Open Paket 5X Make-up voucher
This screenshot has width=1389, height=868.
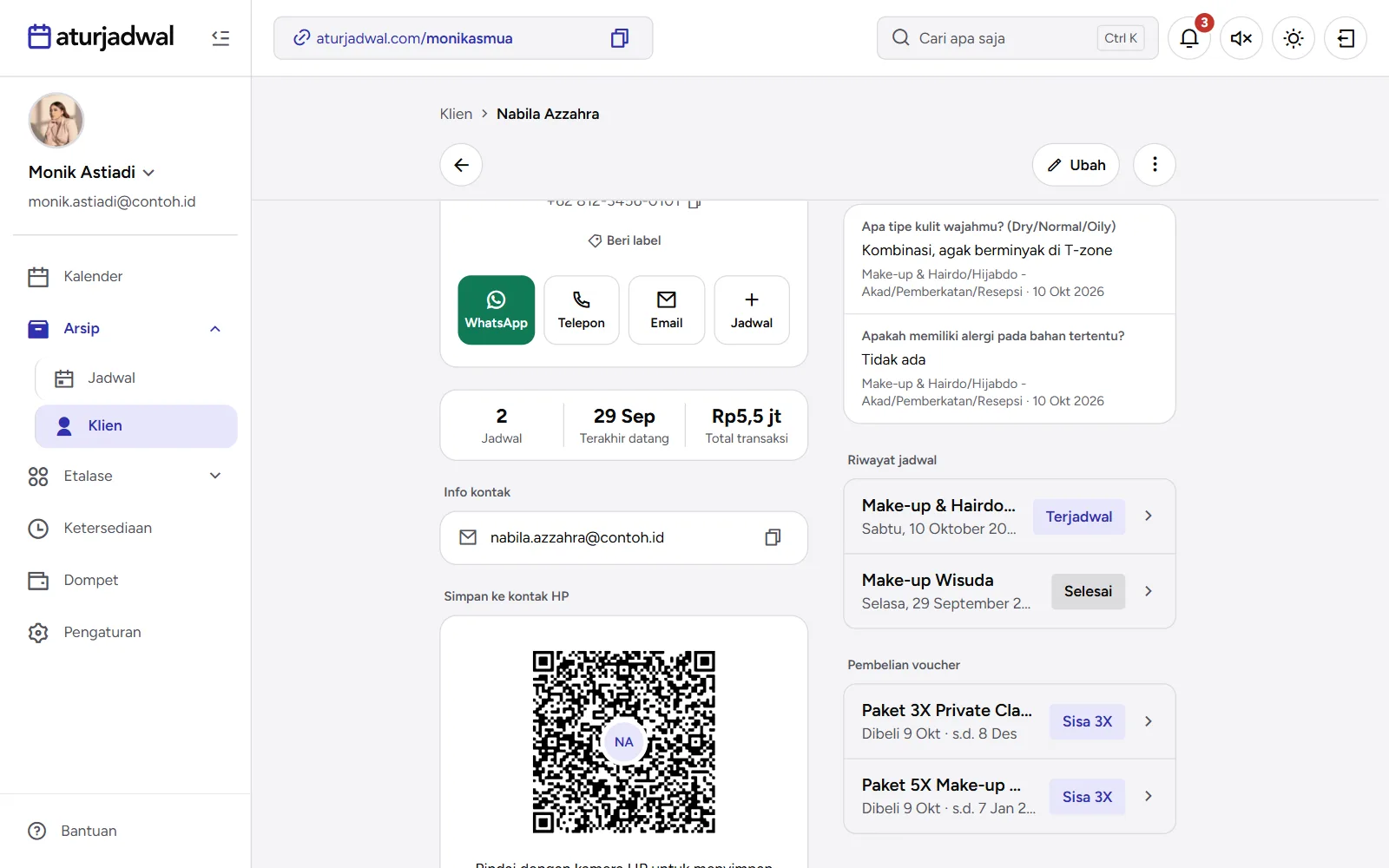[1010, 796]
